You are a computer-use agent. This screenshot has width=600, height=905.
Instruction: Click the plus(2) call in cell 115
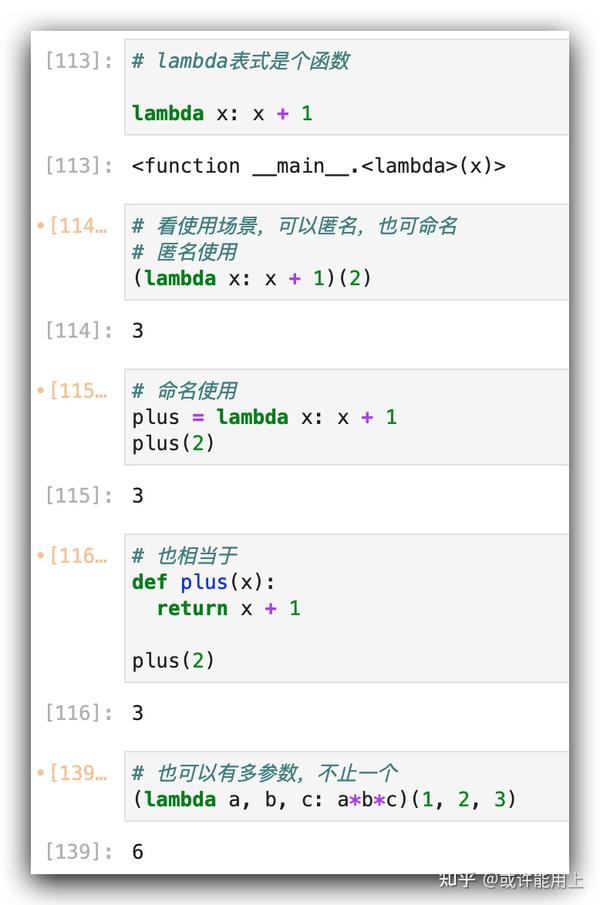(x=173, y=443)
